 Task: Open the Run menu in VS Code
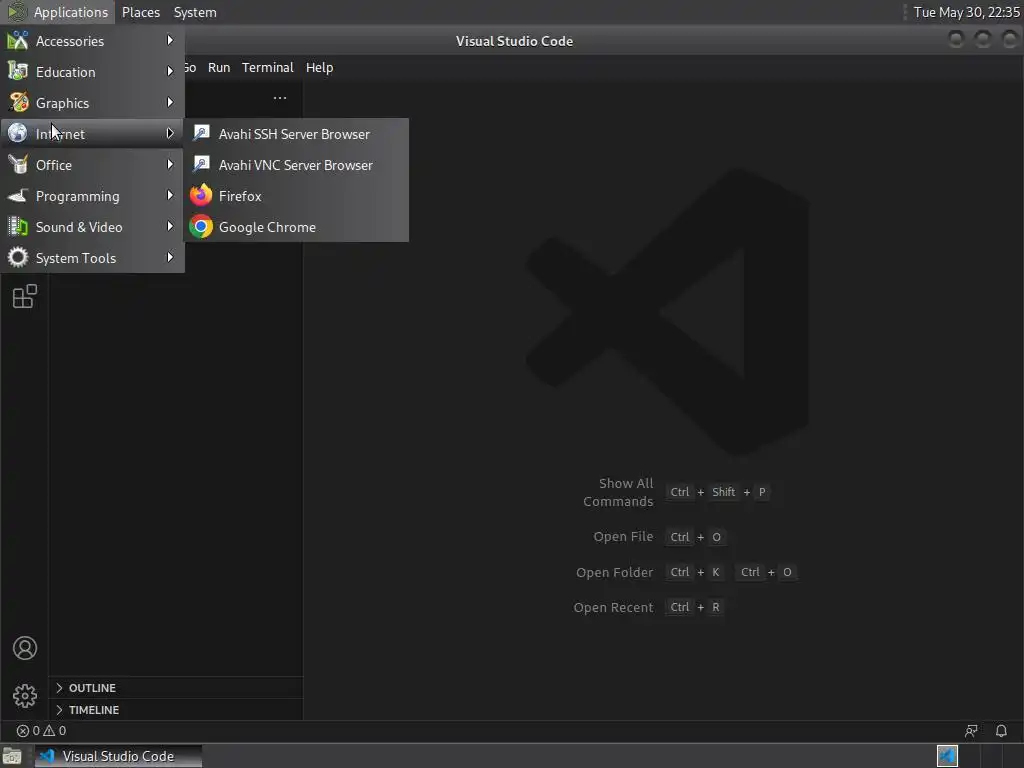pyautogui.click(x=219, y=67)
